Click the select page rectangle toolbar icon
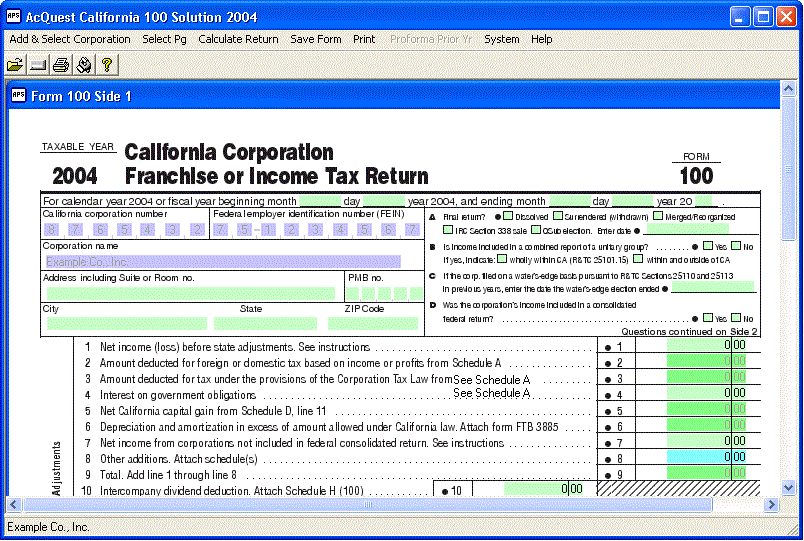804x541 pixels. (38, 65)
